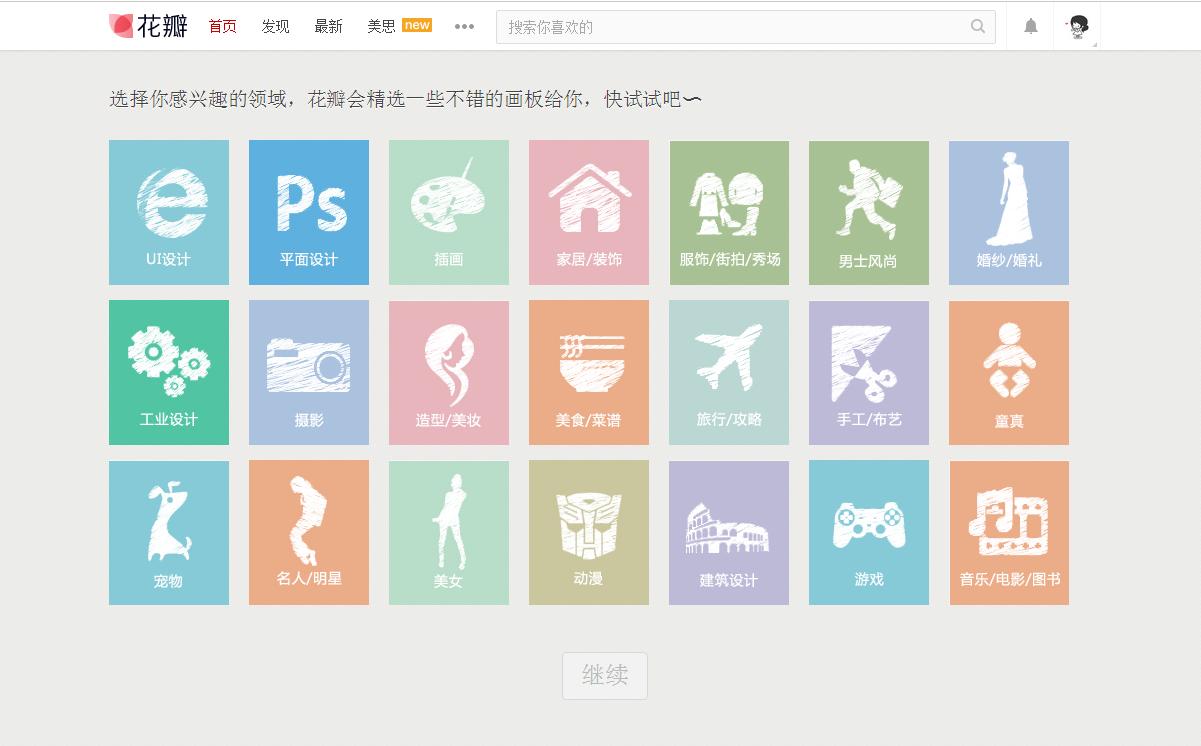The width and height of the screenshot is (1201, 746).
Task: Pick the 插画 palette tile
Action: [x=448, y=212]
